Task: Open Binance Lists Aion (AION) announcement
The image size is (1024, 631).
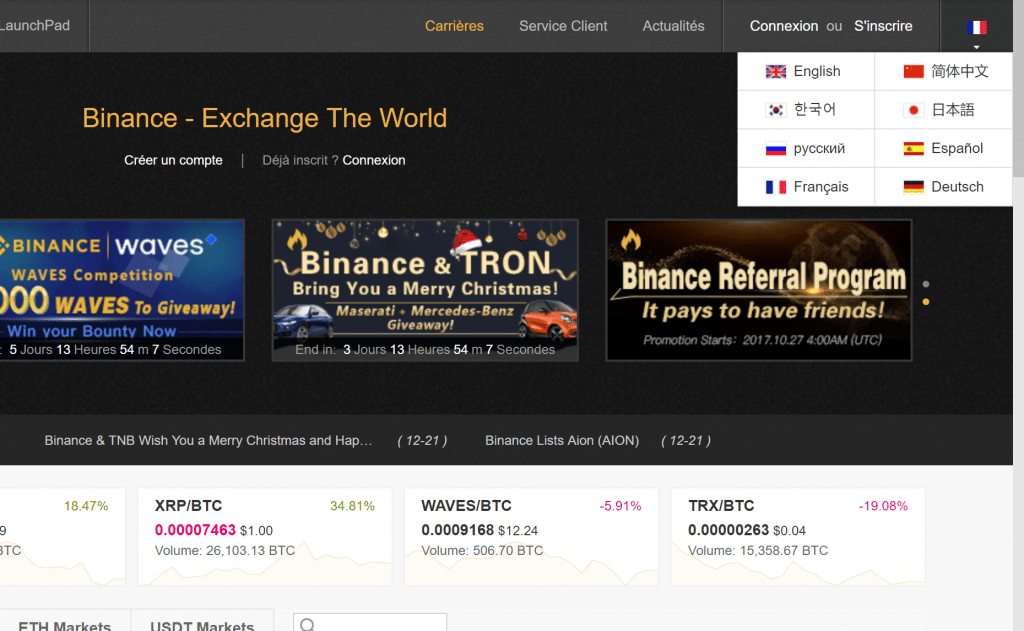Action: pyautogui.click(x=562, y=440)
